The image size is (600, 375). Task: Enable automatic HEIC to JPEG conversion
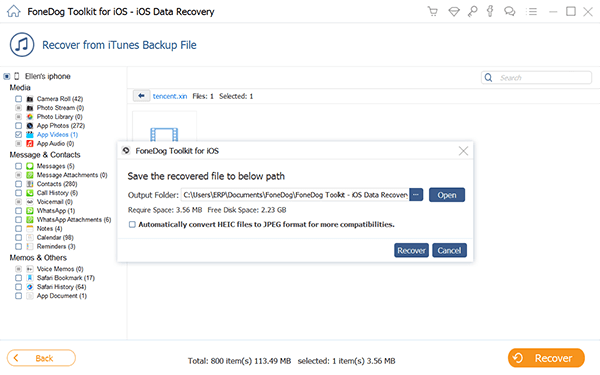point(132,224)
